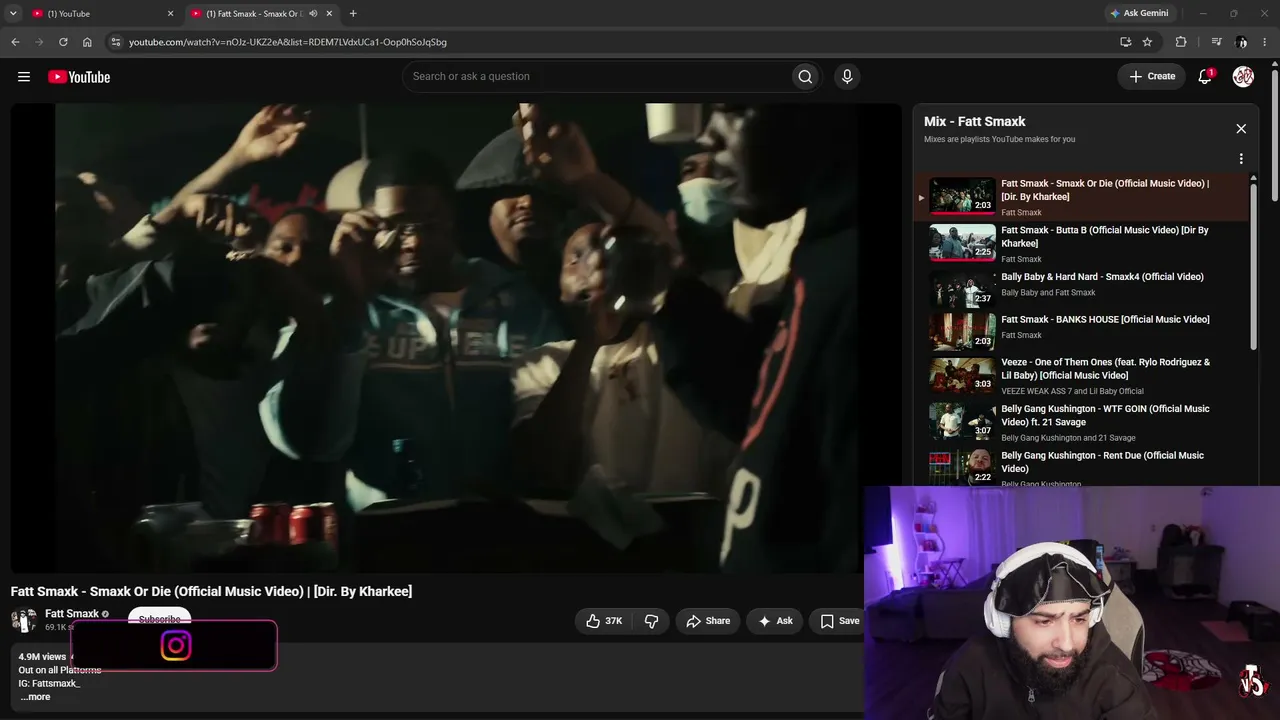Open YouTube notifications bell
Image resolution: width=1280 pixels, height=720 pixels.
1205,77
